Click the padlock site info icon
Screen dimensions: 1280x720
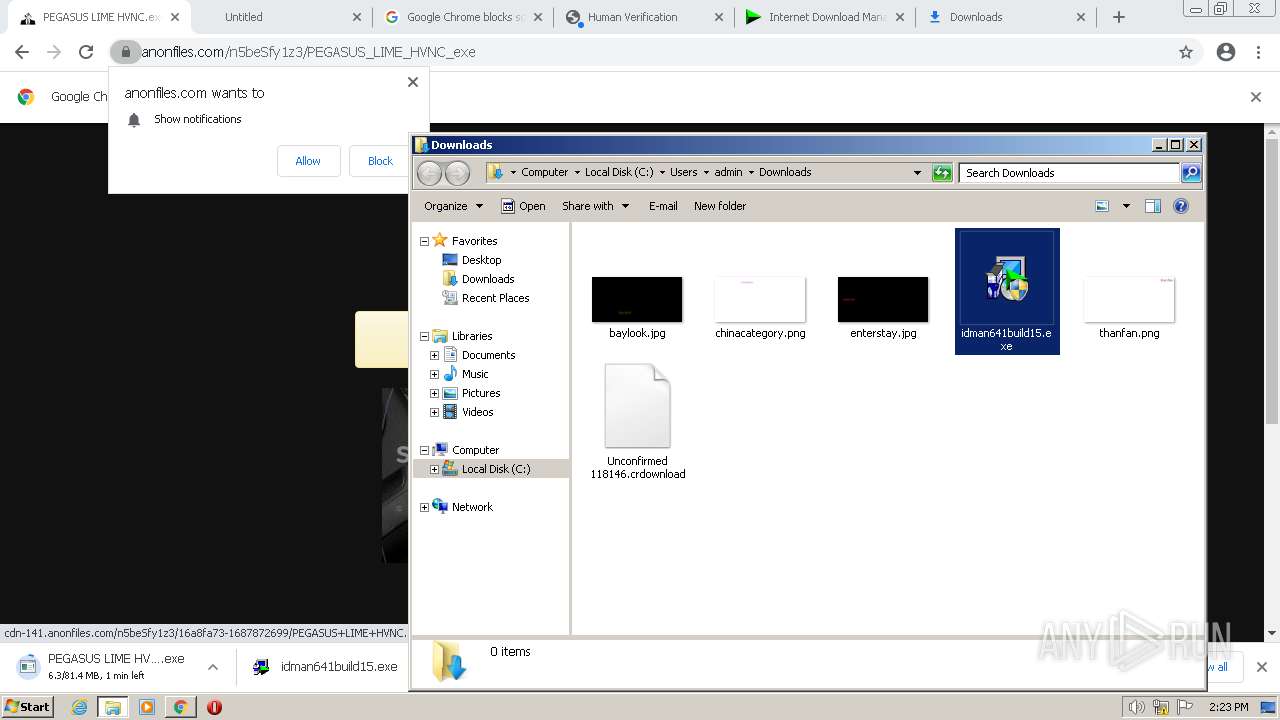tap(125, 52)
